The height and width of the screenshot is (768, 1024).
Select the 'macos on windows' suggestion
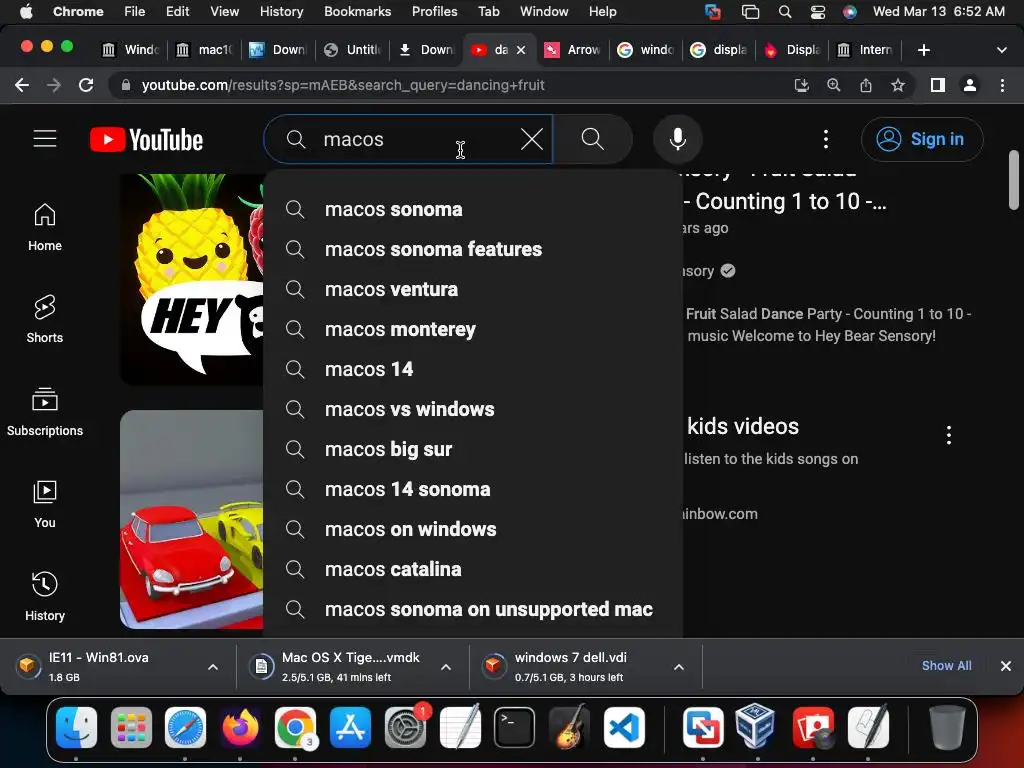pyautogui.click(x=473, y=529)
